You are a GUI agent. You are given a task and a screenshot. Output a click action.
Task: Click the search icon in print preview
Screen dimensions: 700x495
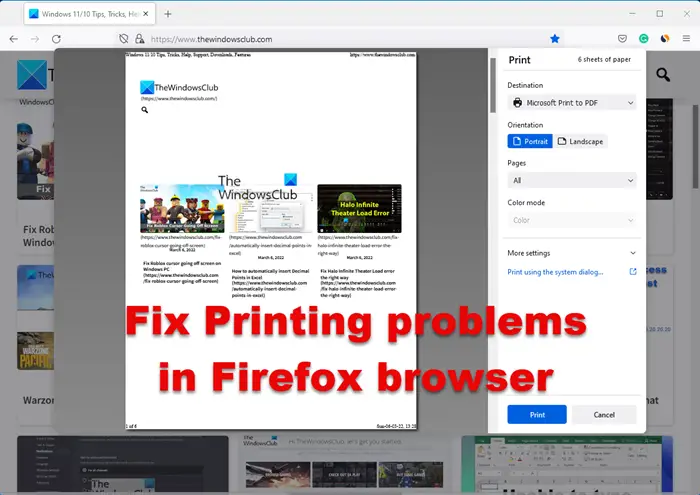145,110
